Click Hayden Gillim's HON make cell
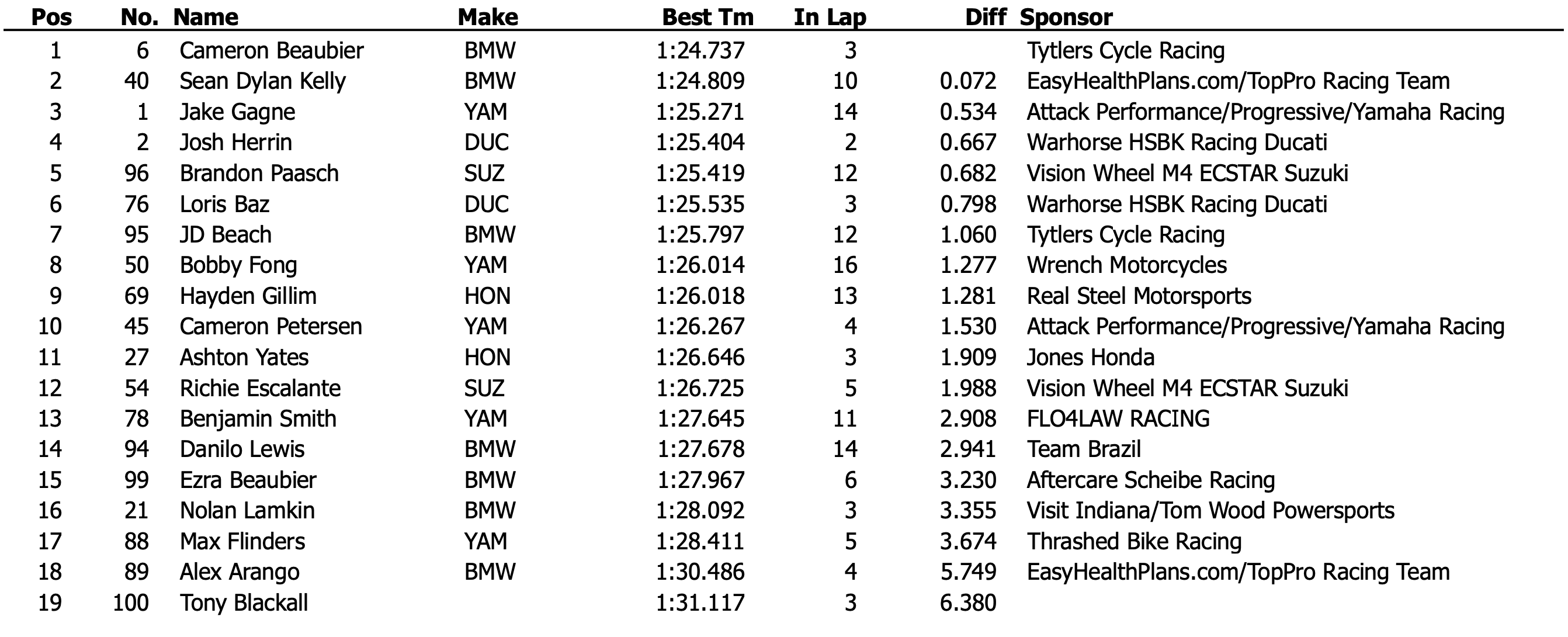 coord(487,296)
